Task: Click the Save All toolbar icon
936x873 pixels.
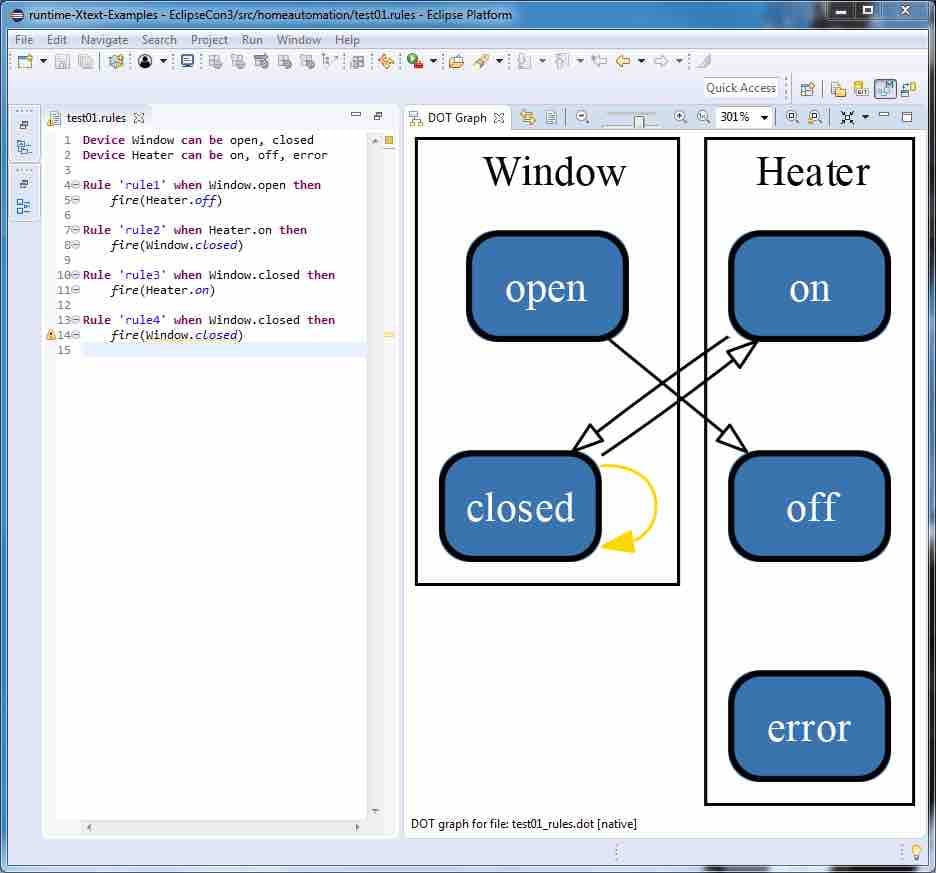Action: point(84,62)
